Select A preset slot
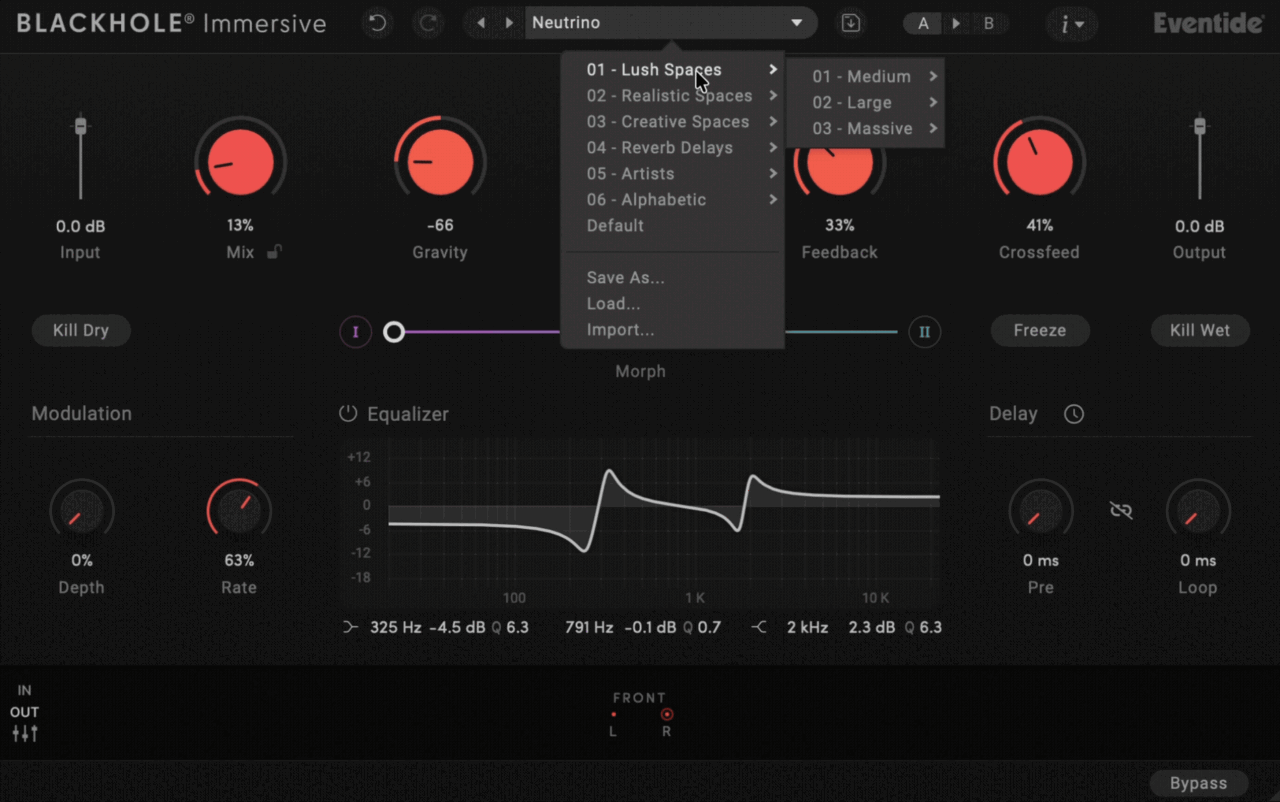Screen dimensions: 1280x802 click(923, 23)
